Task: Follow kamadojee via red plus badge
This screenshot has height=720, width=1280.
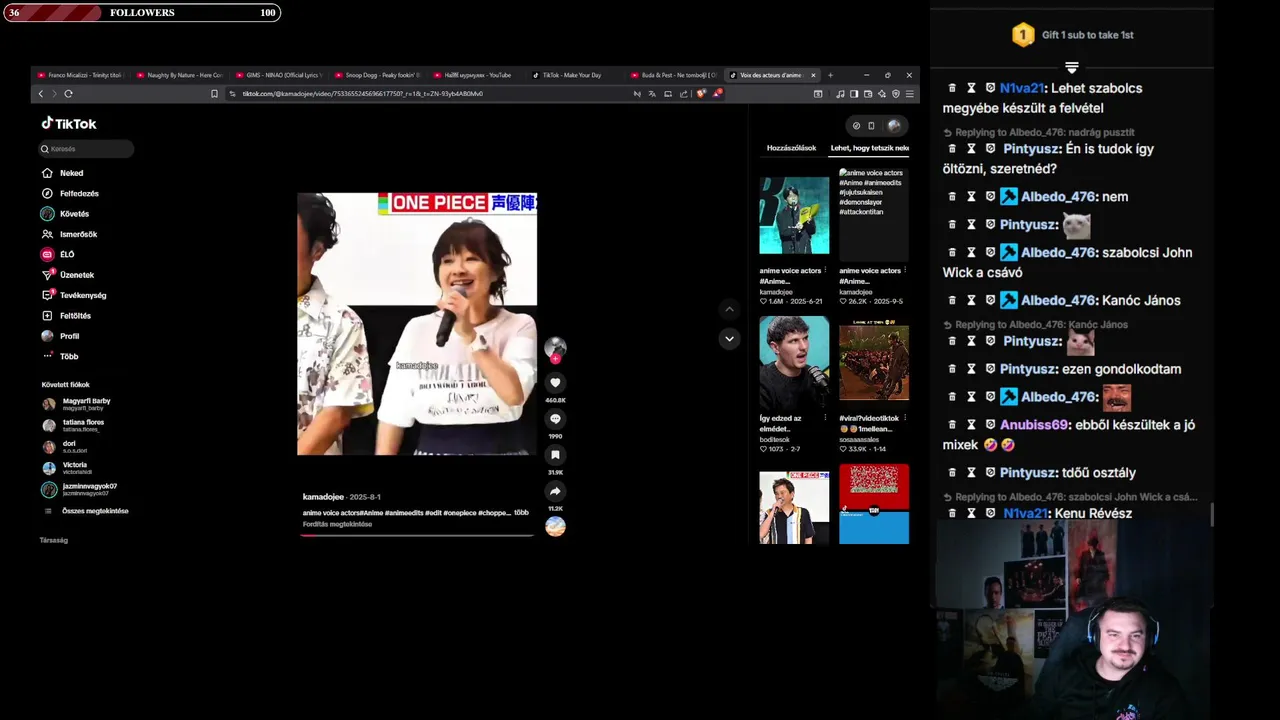Action: click(555, 358)
